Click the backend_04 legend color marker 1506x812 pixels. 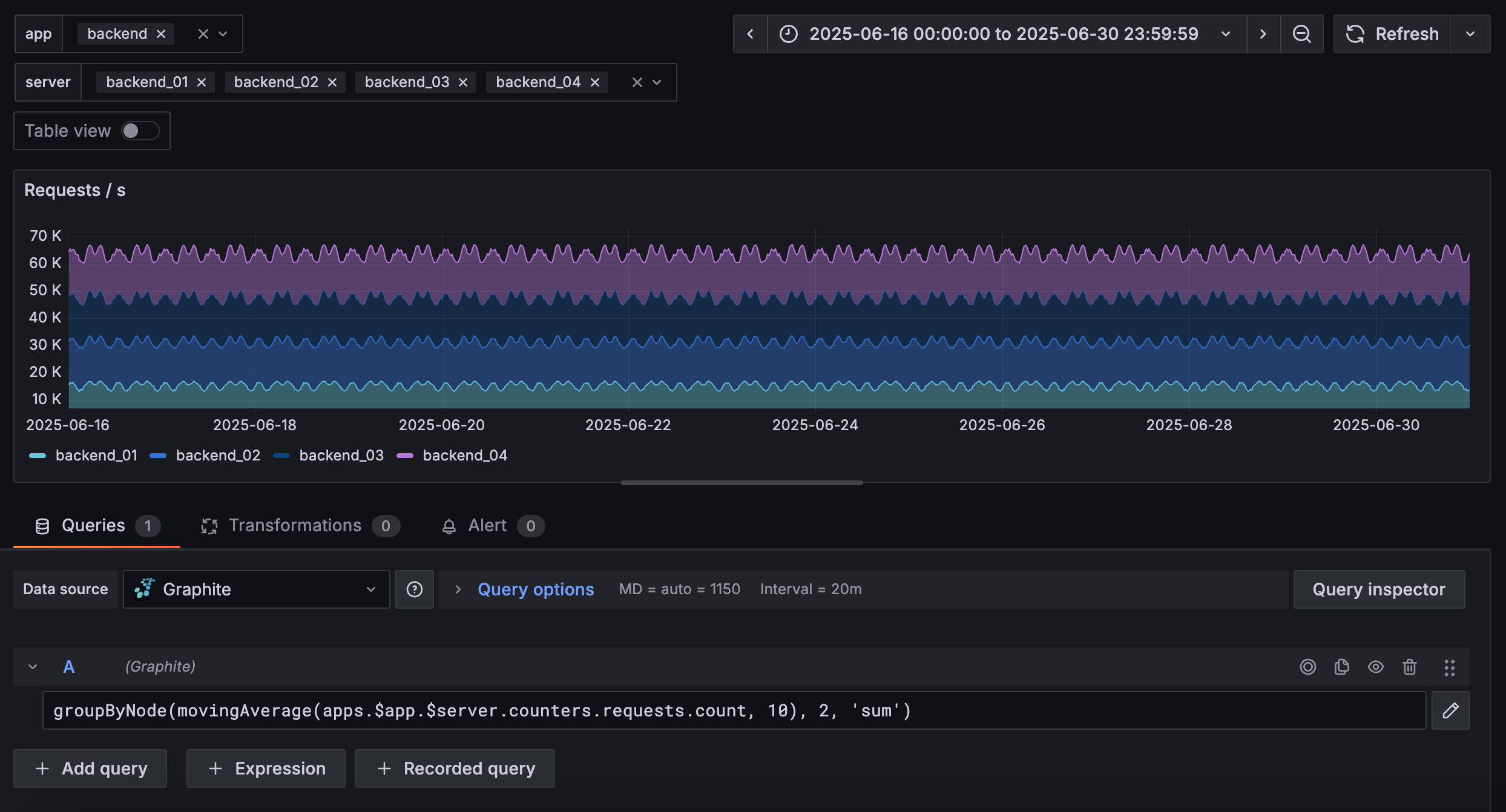pyautogui.click(x=405, y=455)
